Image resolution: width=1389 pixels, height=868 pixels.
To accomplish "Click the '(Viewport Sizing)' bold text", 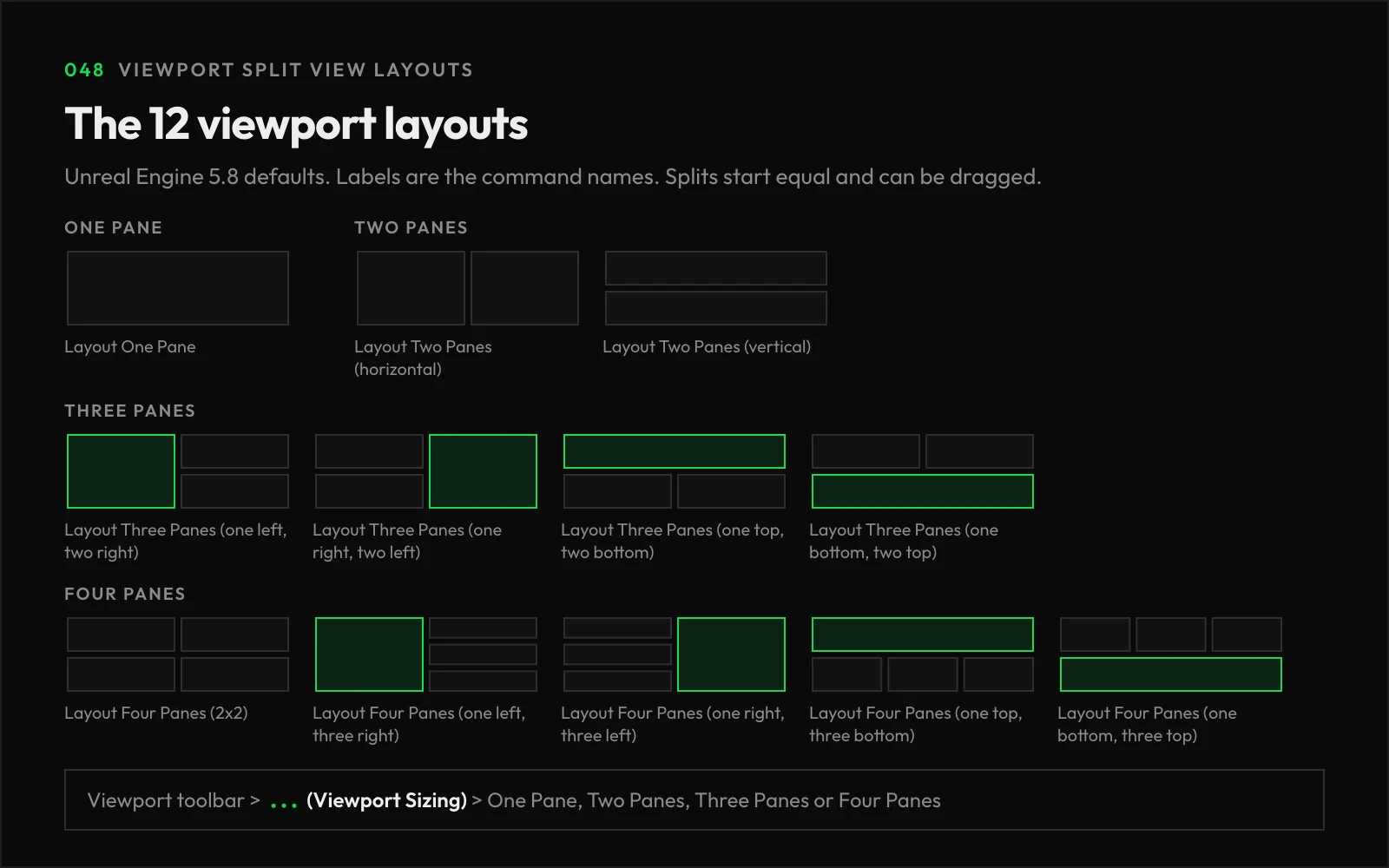I will point(387,800).
